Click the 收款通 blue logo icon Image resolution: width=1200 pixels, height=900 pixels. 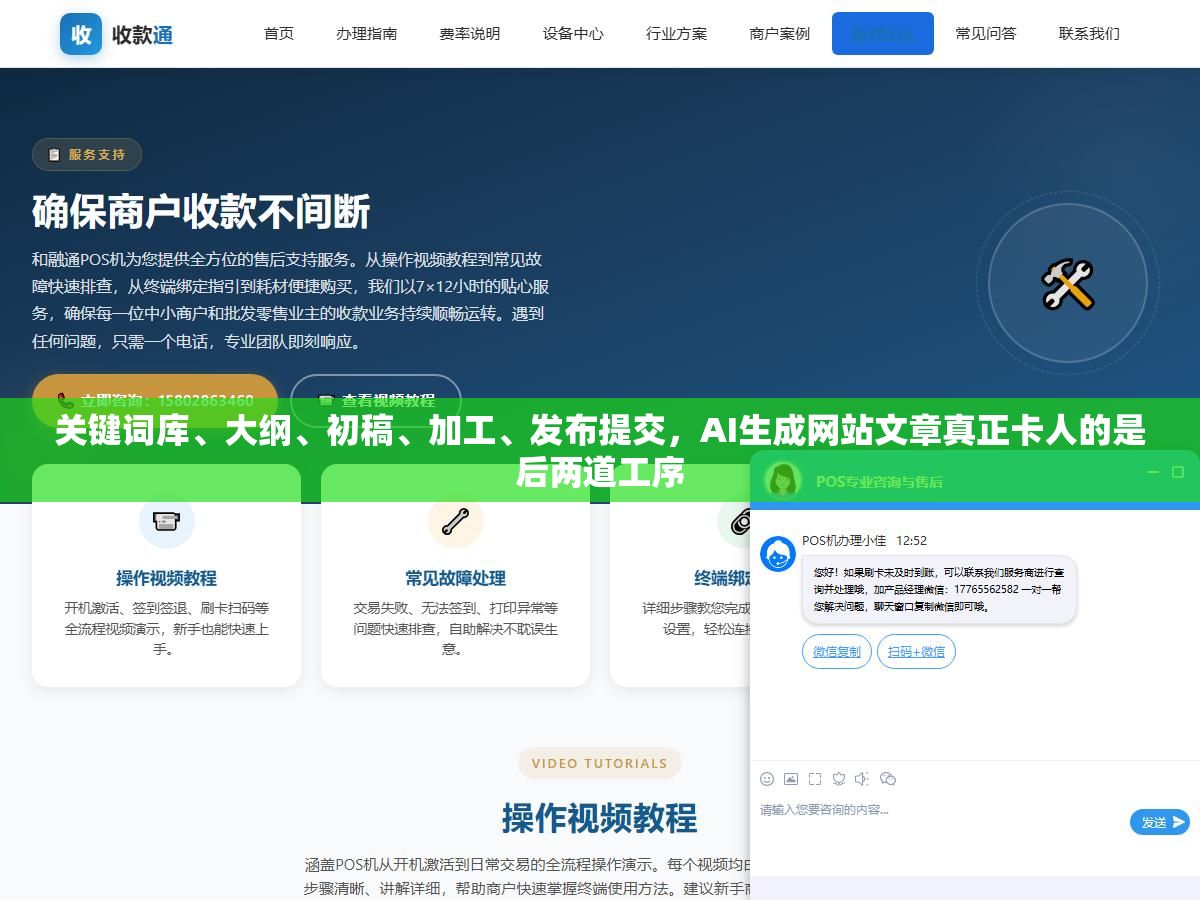[81, 34]
